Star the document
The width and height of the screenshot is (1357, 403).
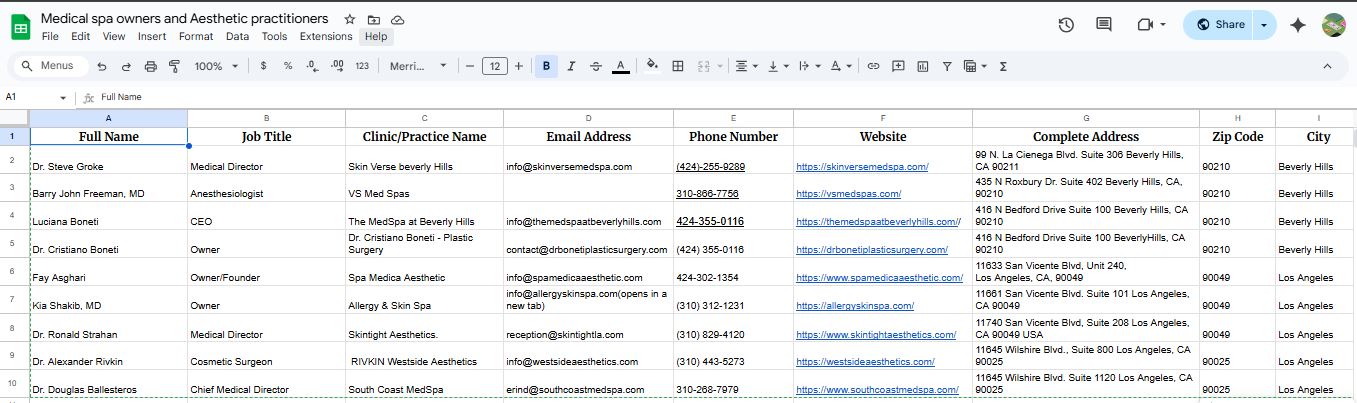(x=349, y=19)
